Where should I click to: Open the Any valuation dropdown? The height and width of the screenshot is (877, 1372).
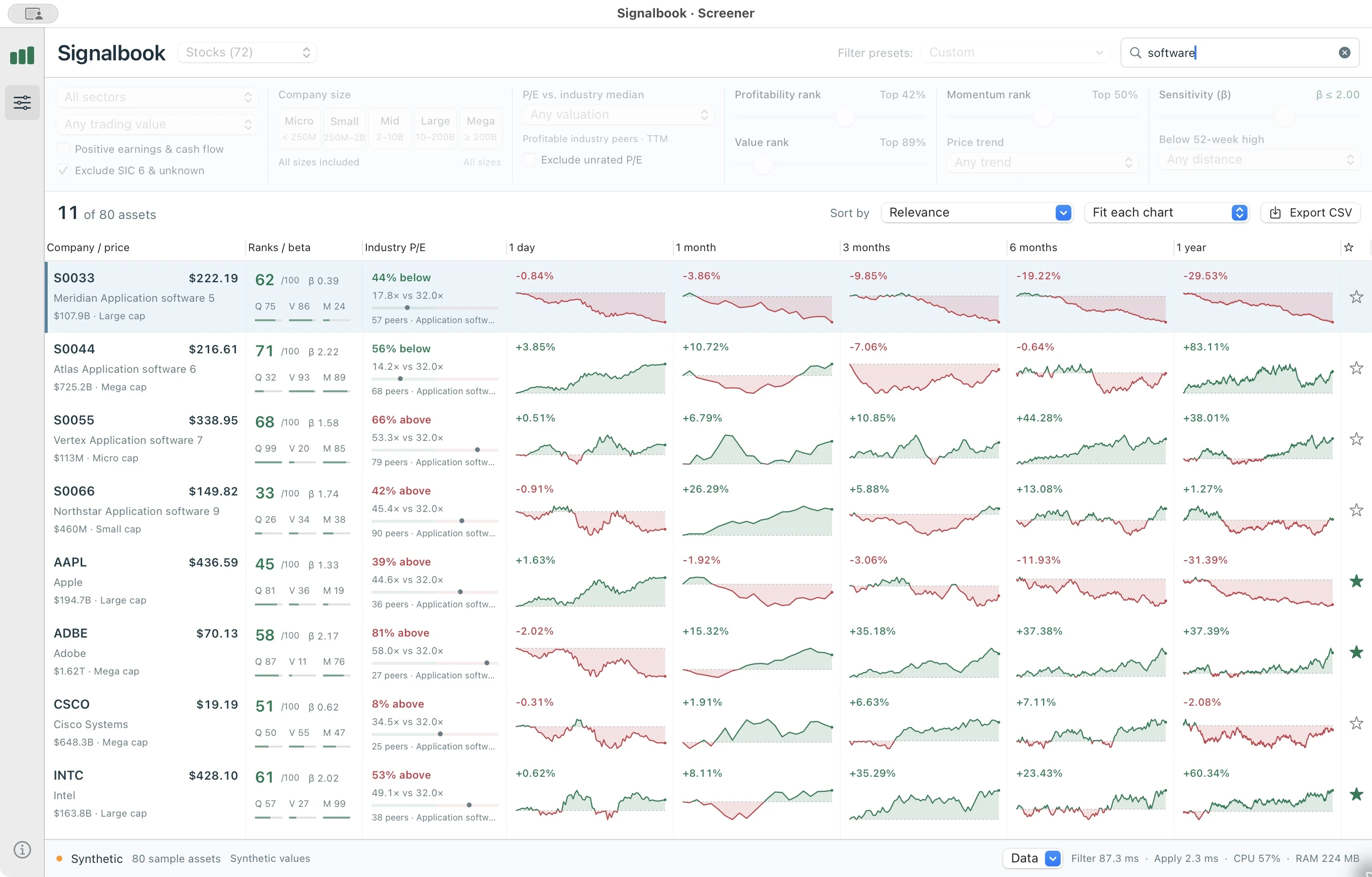617,114
